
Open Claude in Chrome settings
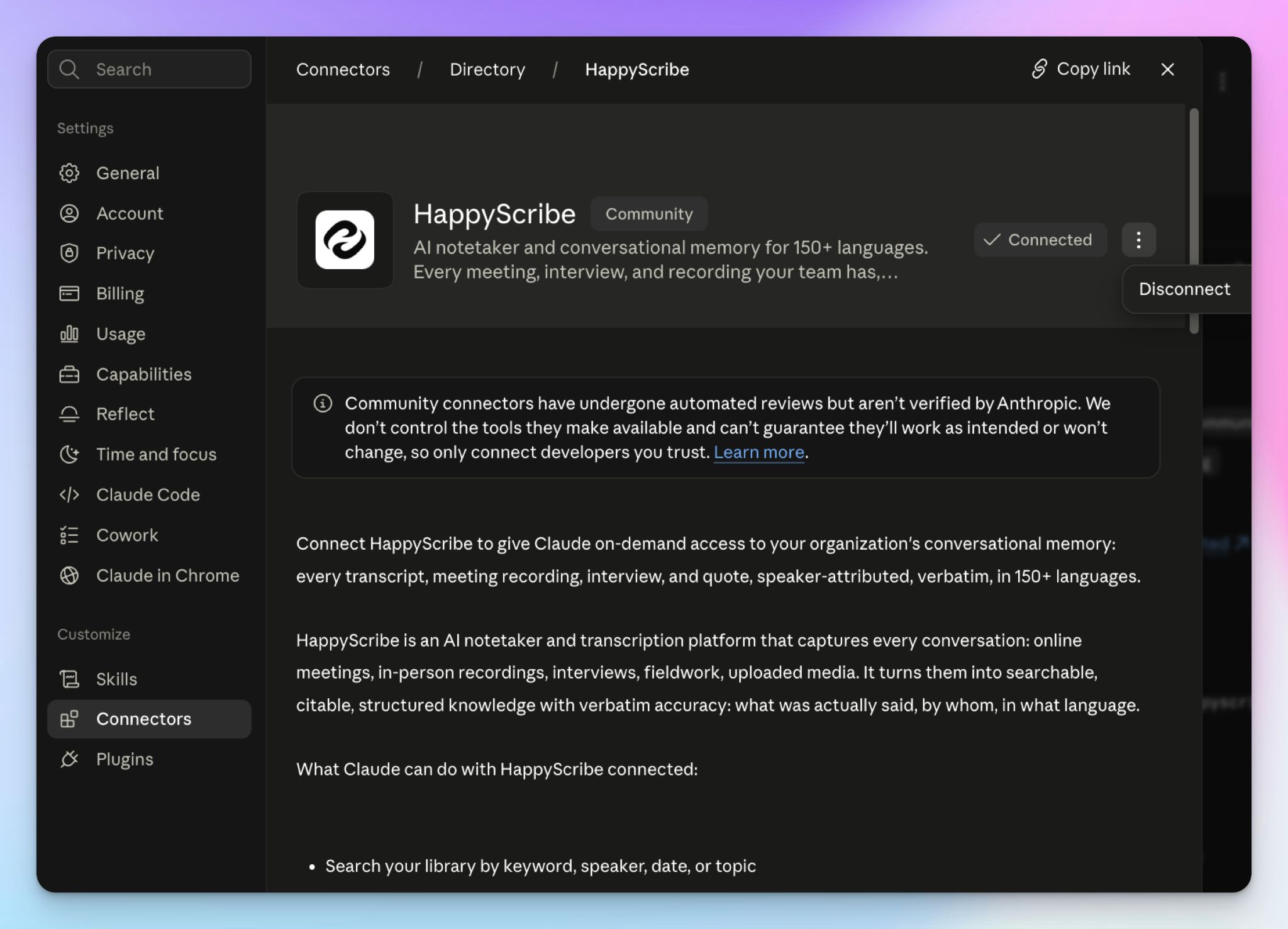click(149, 576)
